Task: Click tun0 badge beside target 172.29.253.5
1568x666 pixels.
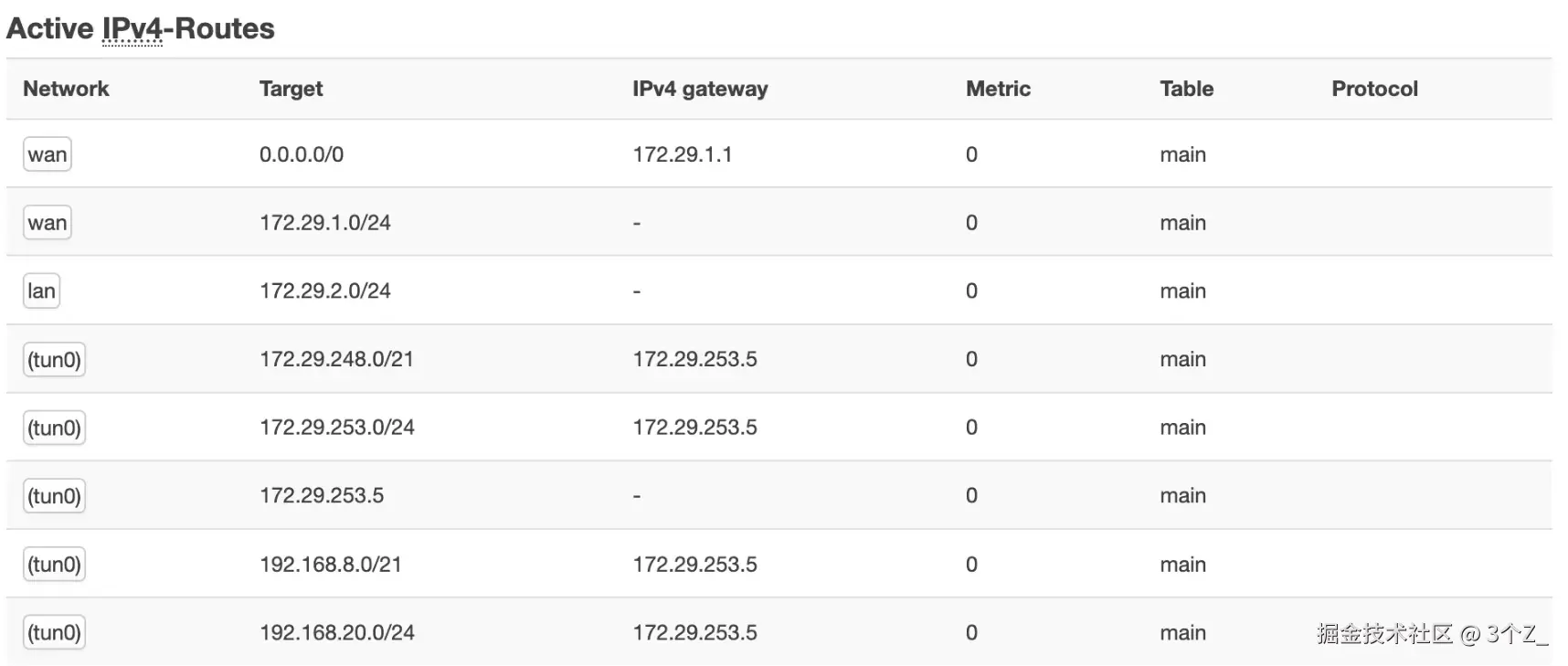Action: [x=54, y=496]
